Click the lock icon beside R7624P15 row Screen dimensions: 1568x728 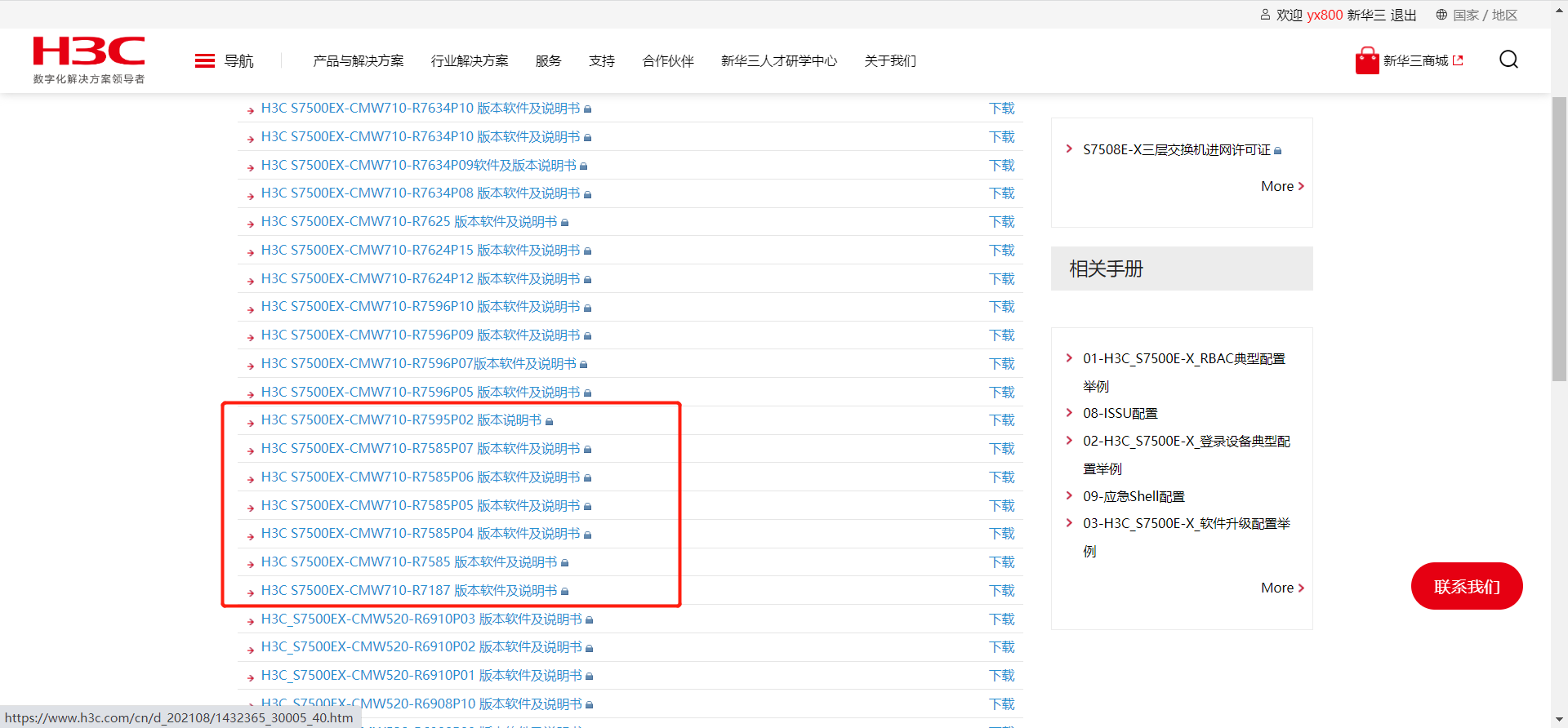(588, 251)
